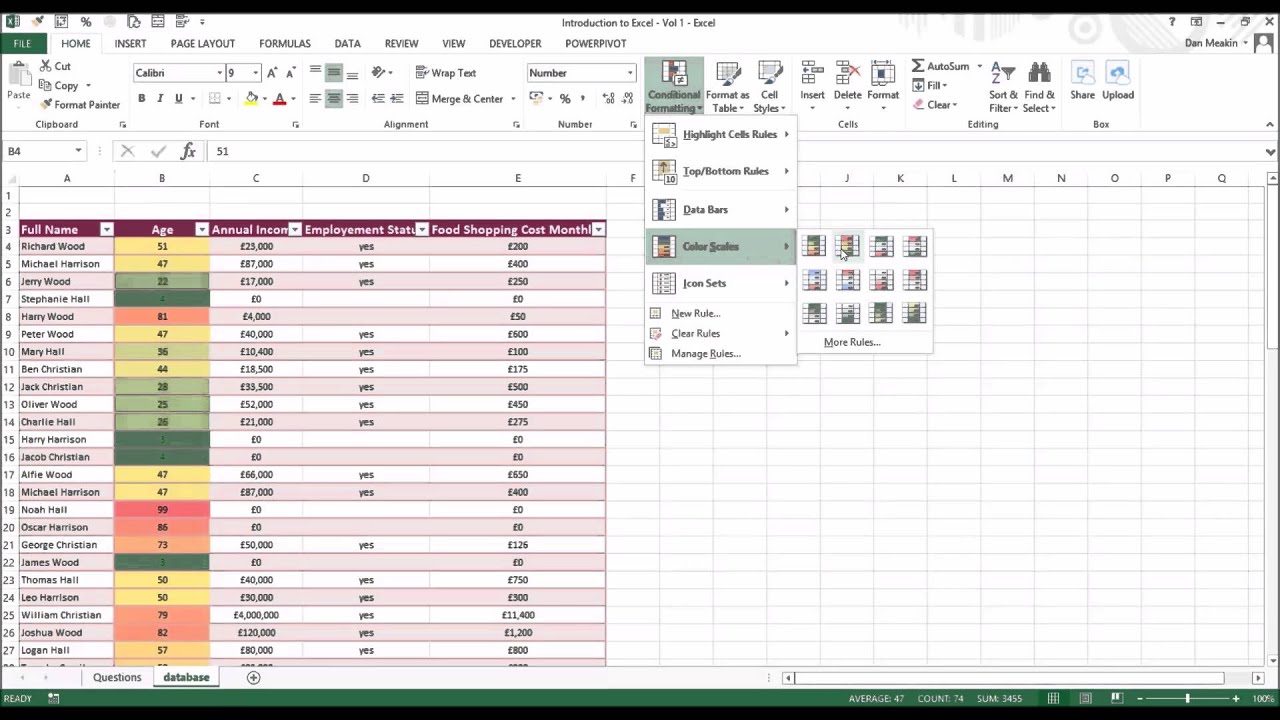Screen dimensions: 1280x720
Task: Click Merge & Center
Action: (459, 99)
